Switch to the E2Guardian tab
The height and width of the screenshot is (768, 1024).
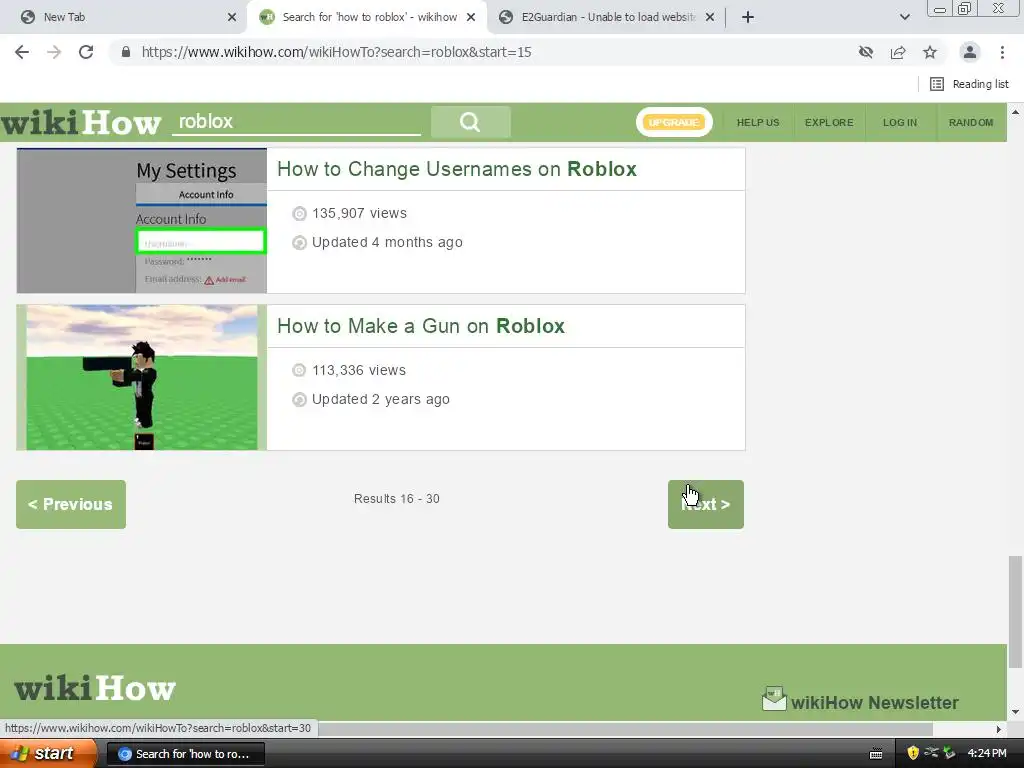tap(607, 17)
